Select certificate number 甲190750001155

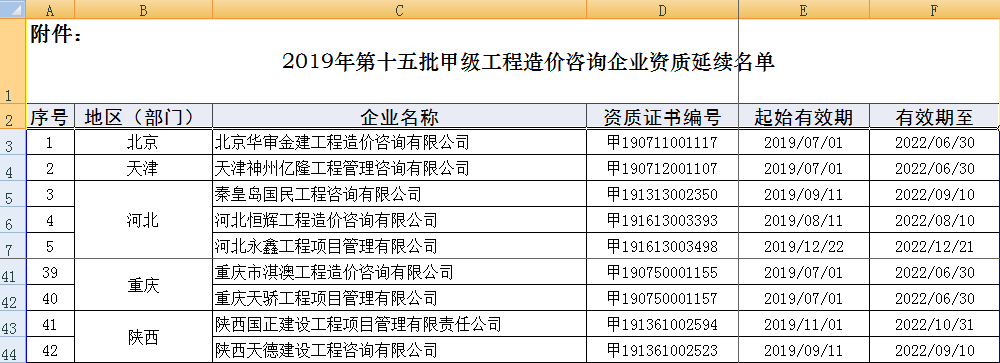[663, 272]
